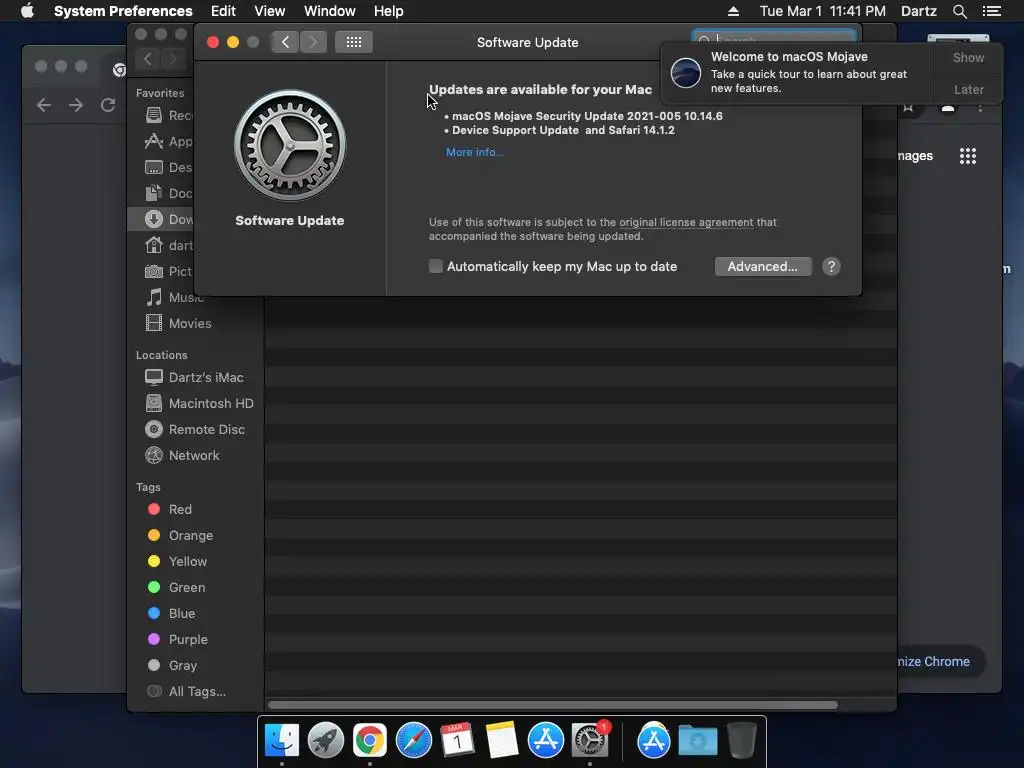Open Google apps grid in Chrome

[967, 155]
